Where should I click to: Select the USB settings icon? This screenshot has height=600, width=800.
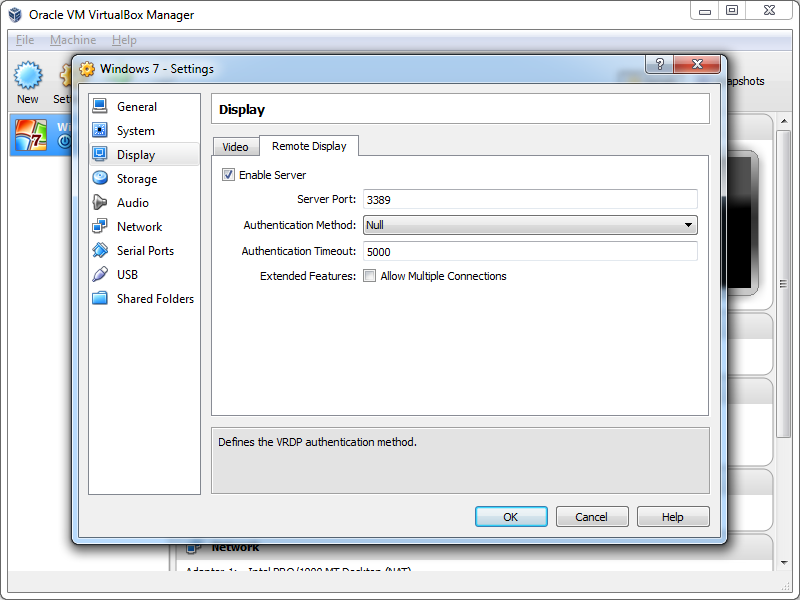pyautogui.click(x=100, y=275)
